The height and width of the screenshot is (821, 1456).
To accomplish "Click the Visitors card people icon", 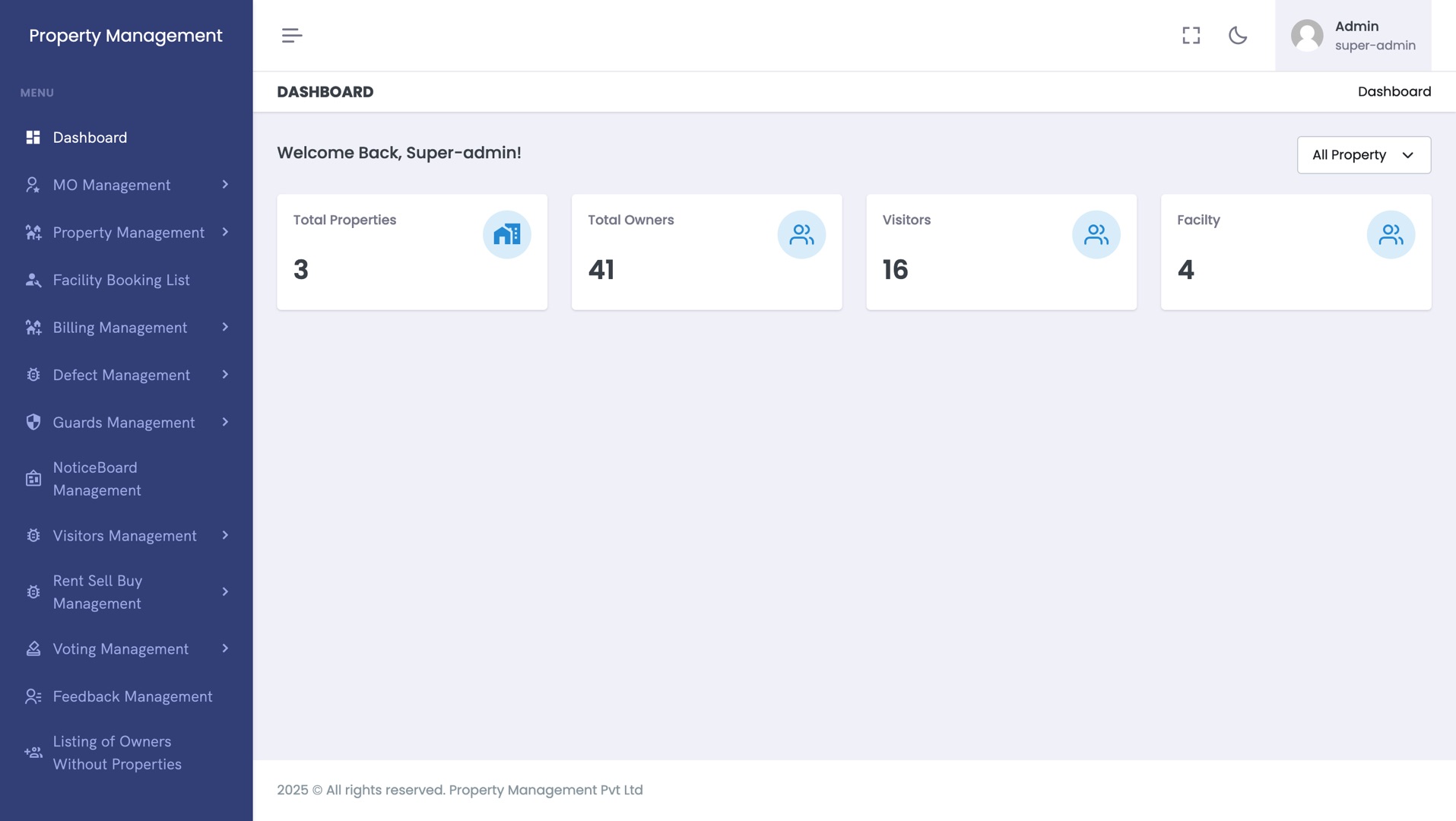I will pyautogui.click(x=1096, y=235).
